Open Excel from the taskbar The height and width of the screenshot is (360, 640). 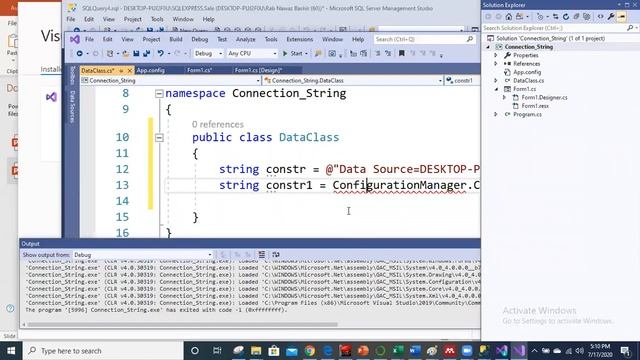point(398,351)
